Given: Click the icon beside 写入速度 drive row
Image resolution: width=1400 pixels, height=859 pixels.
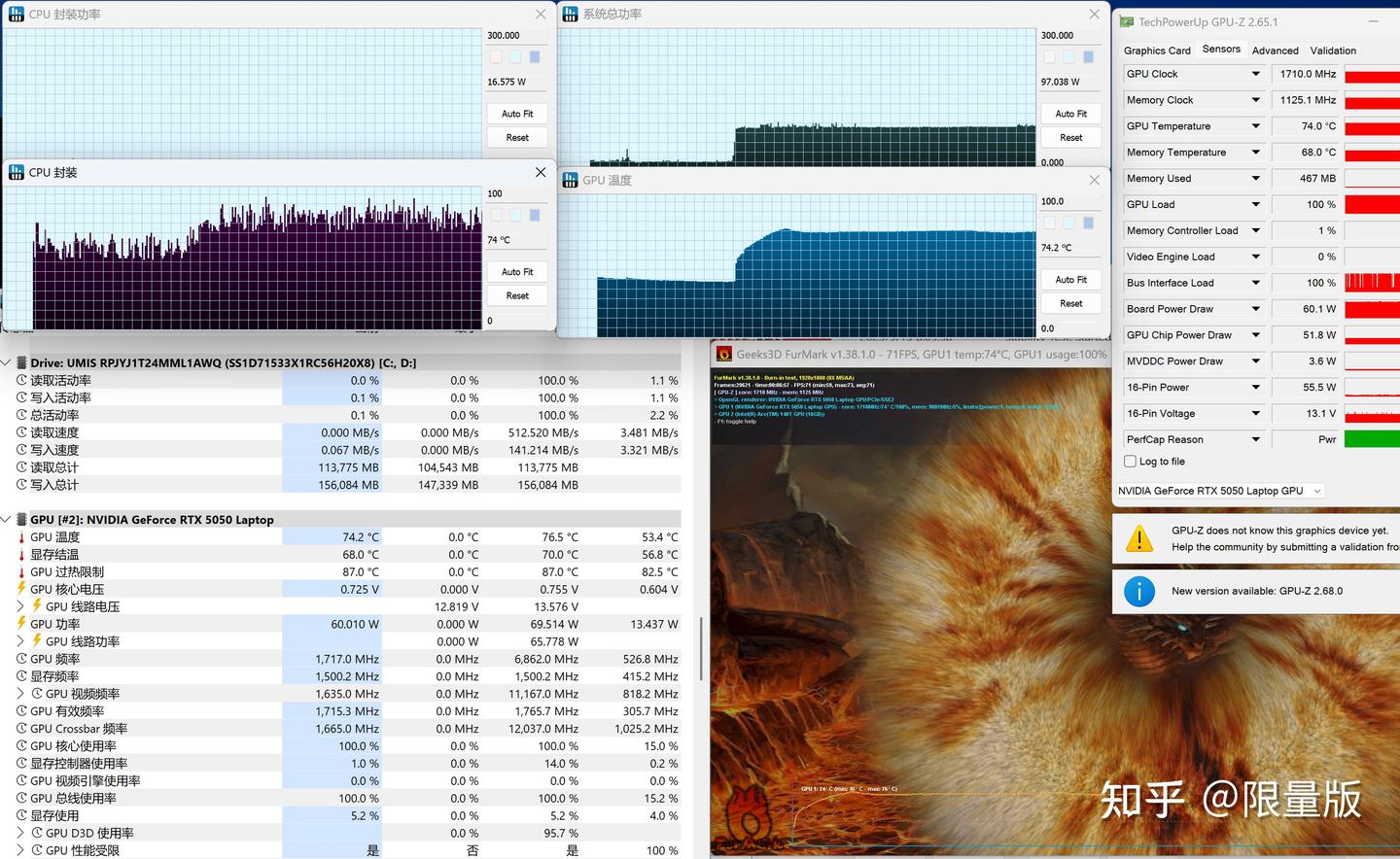Looking at the screenshot, I should [21, 450].
